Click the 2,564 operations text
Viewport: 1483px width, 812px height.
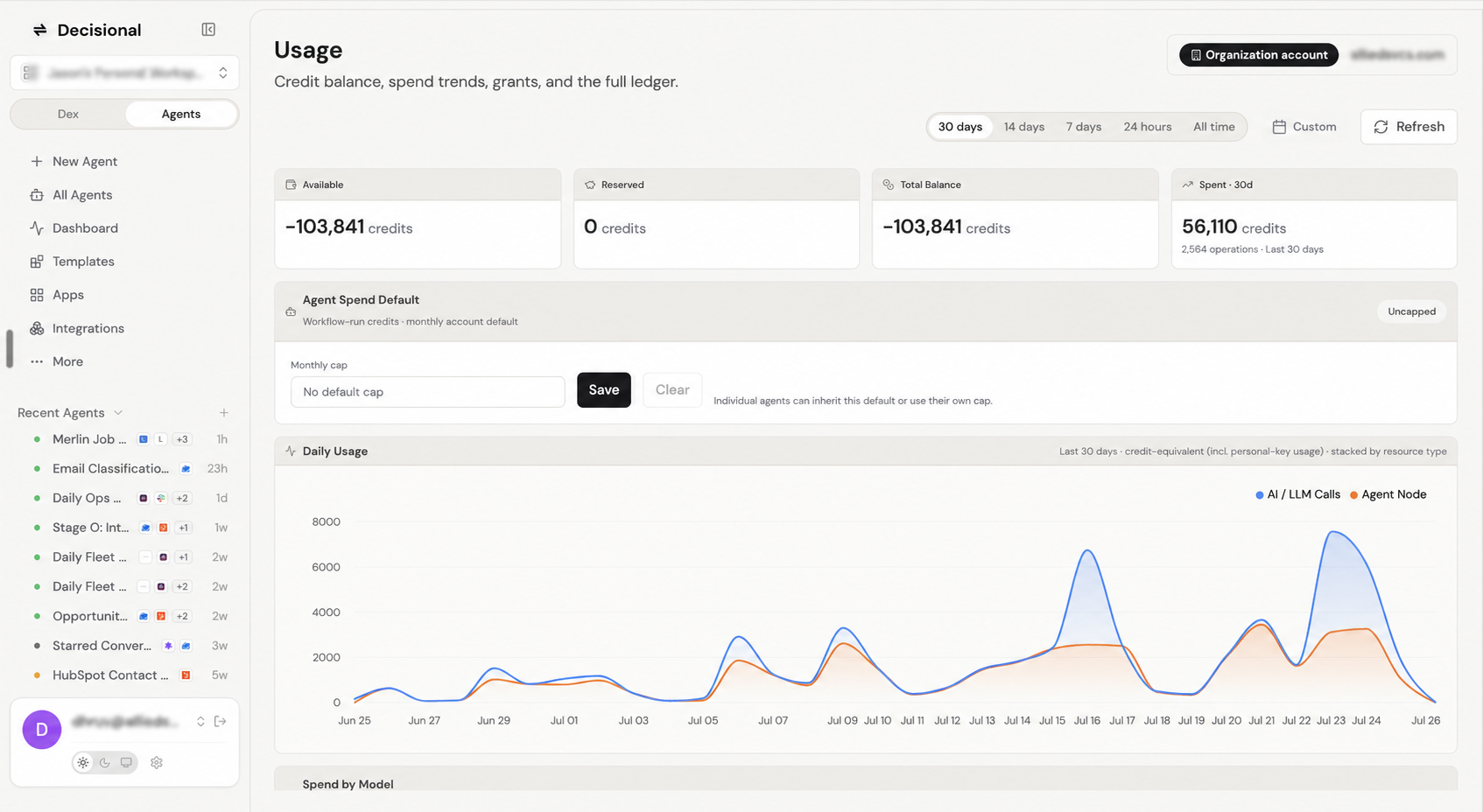(x=1219, y=249)
